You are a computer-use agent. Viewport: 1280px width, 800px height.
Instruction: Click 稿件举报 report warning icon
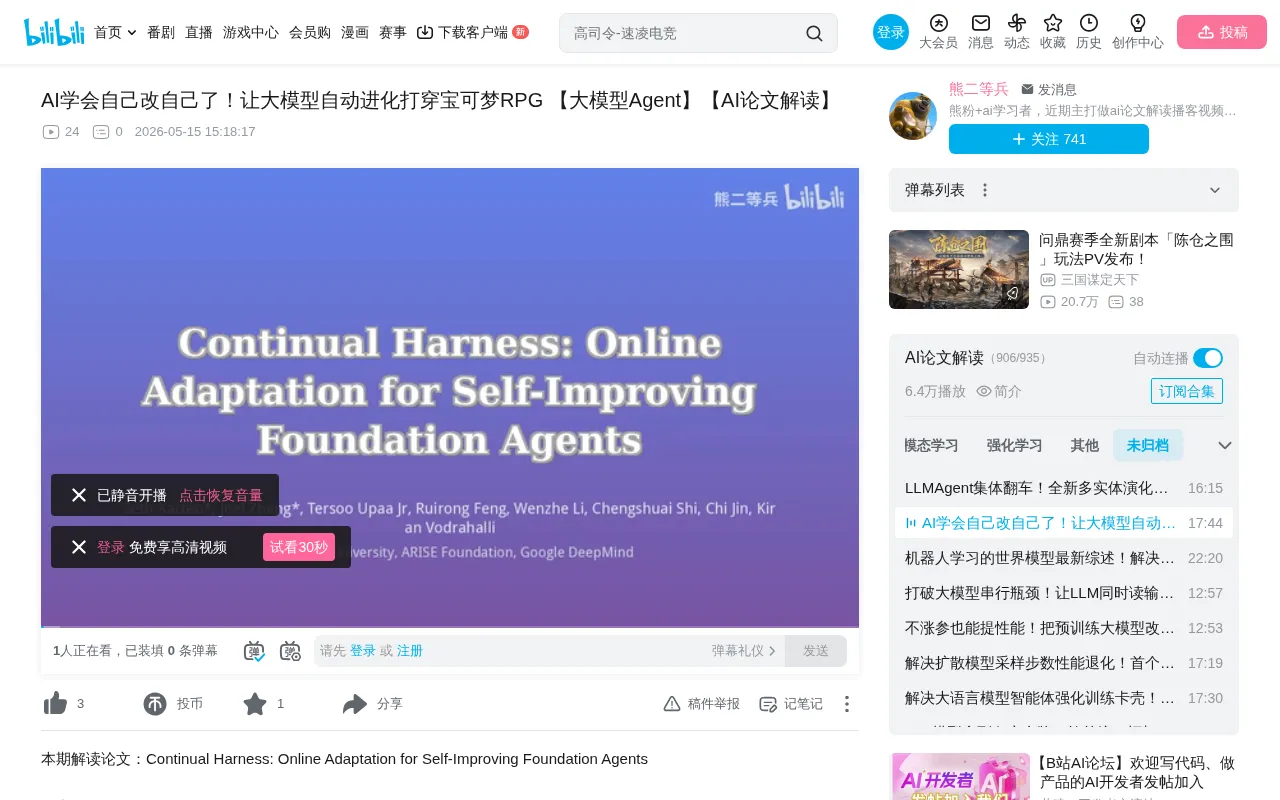point(672,704)
